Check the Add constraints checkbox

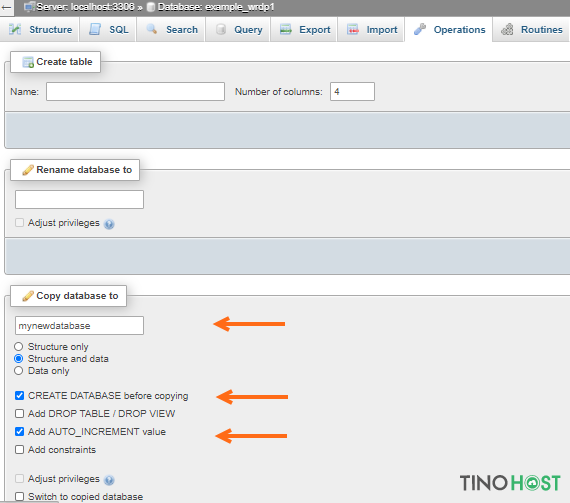20,450
